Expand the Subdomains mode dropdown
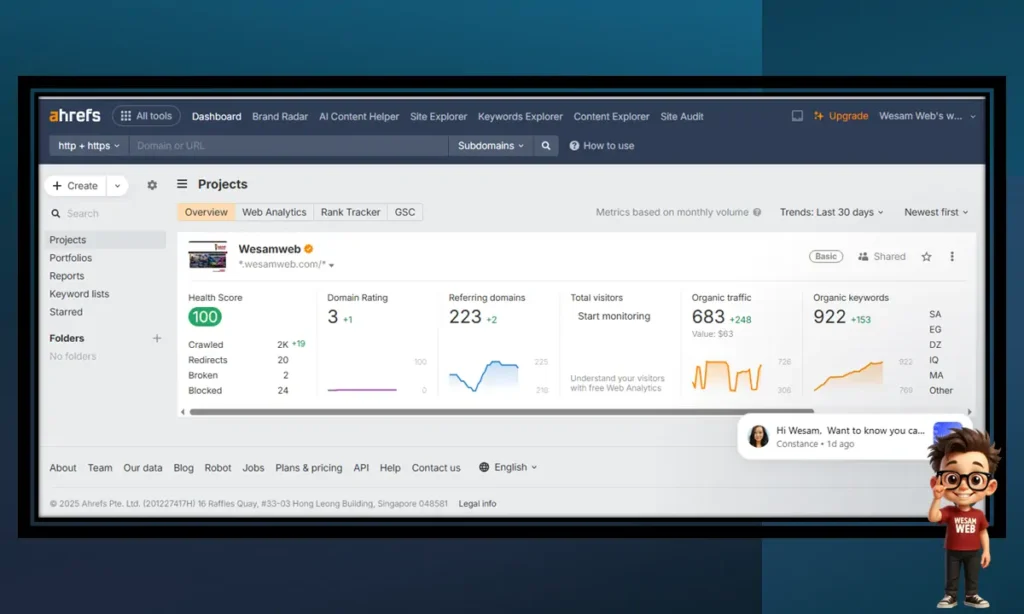 tap(491, 146)
